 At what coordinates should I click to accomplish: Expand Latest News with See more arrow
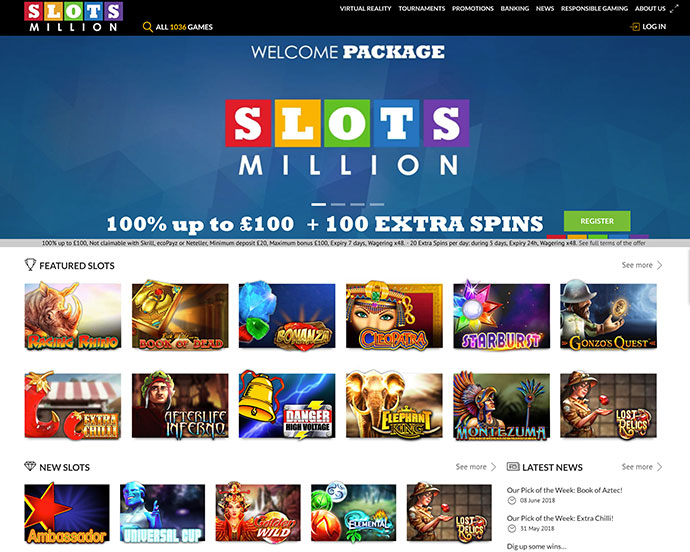(660, 467)
